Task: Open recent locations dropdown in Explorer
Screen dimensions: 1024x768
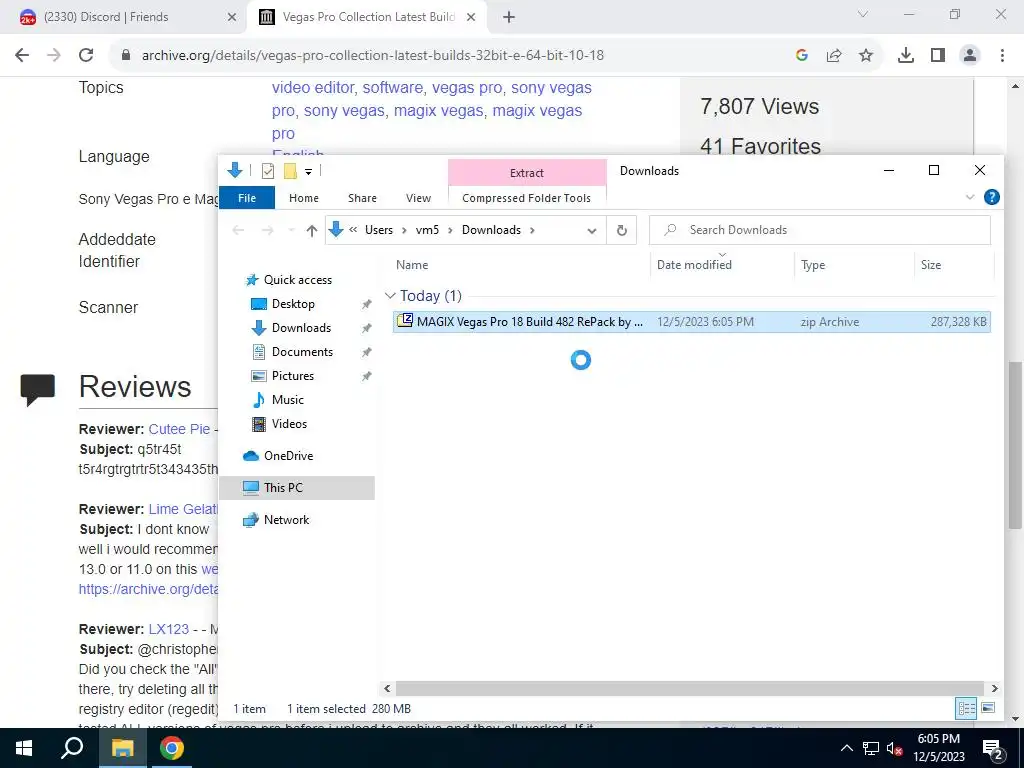Action: point(291,230)
